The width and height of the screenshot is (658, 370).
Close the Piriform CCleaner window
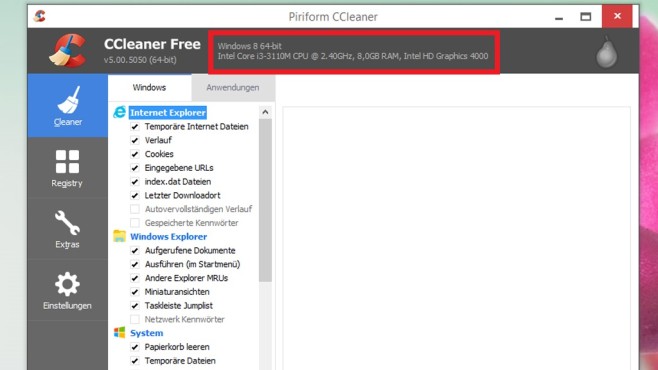tap(617, 16)
